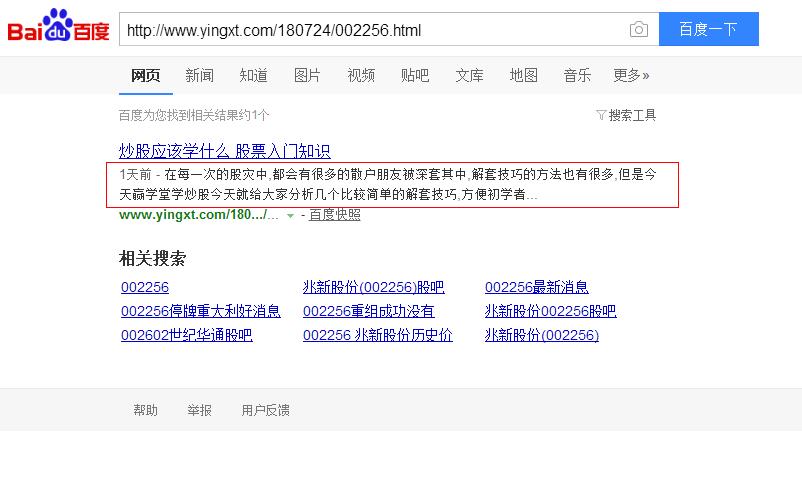The width and height of the screenshot is (802, 482).
Task: Open result 炒股应该学什么_股票入门知识
Action: tap(225, 151)
